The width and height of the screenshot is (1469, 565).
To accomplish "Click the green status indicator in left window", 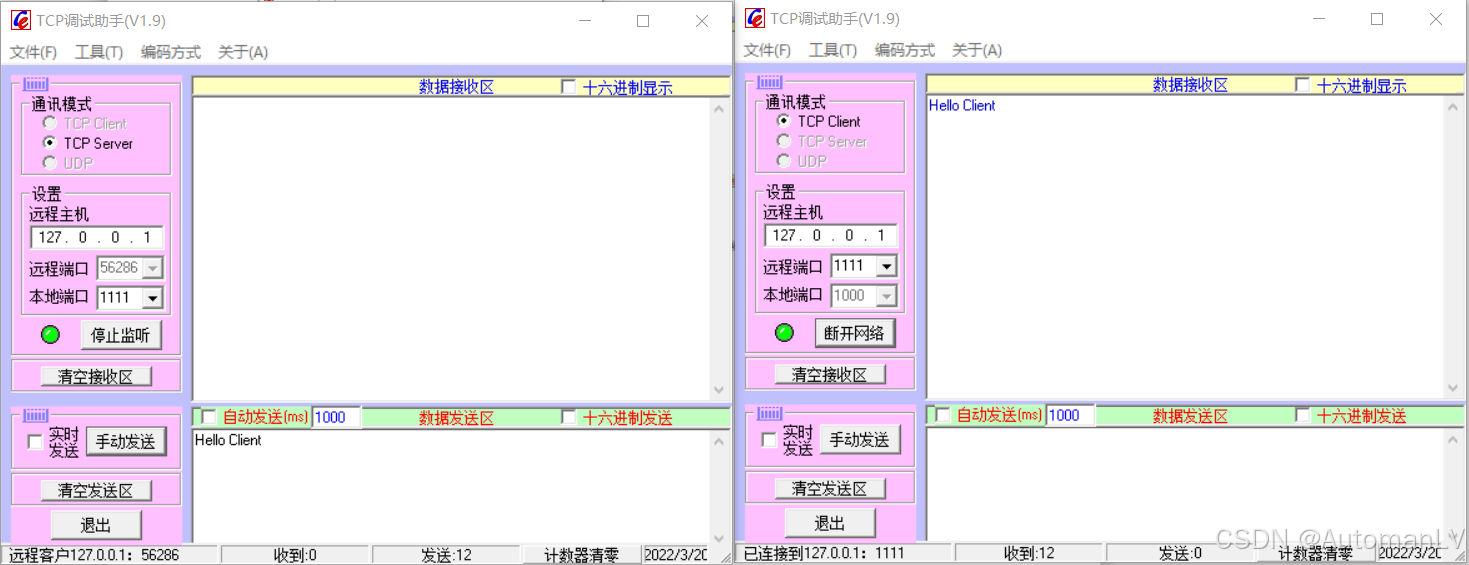I will (x=50, y=334).
